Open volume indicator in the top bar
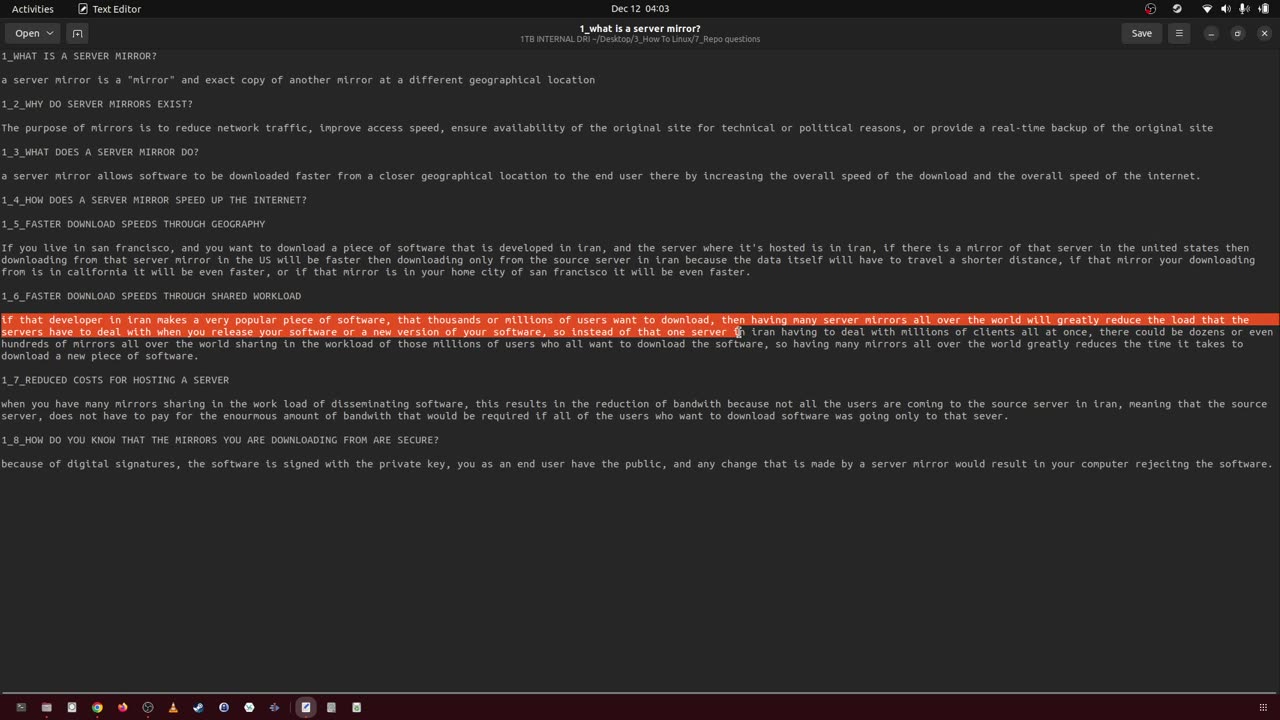Screen dimensions: 1280x720 coord(1226,8)
